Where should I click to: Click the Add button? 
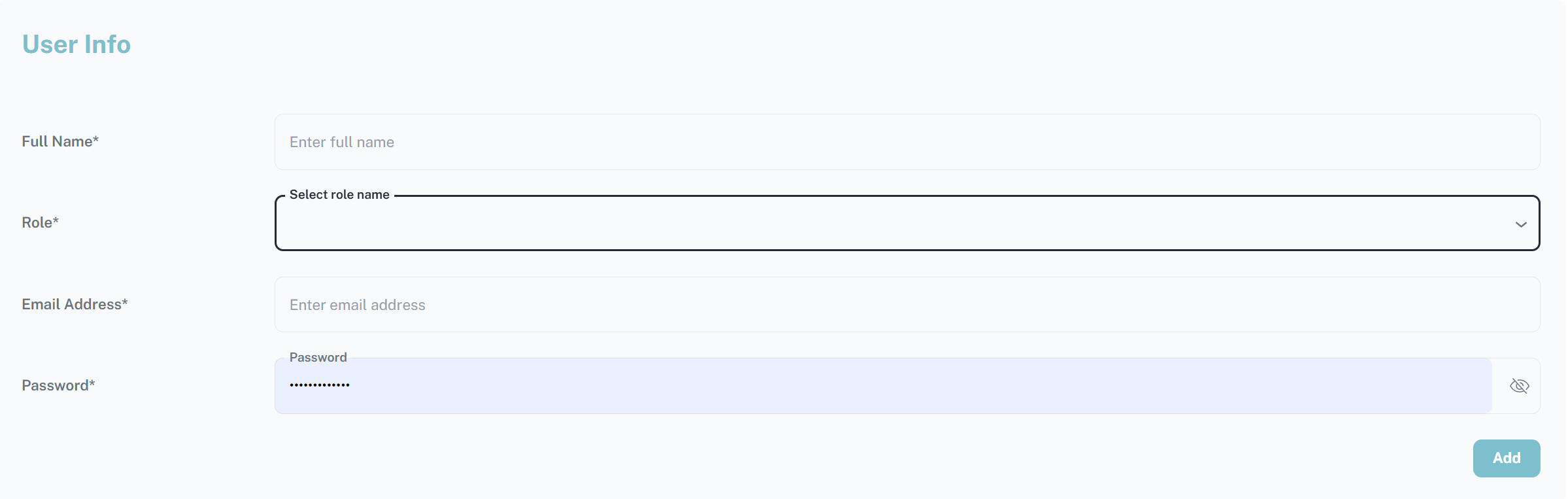(x=1506, y=458)
